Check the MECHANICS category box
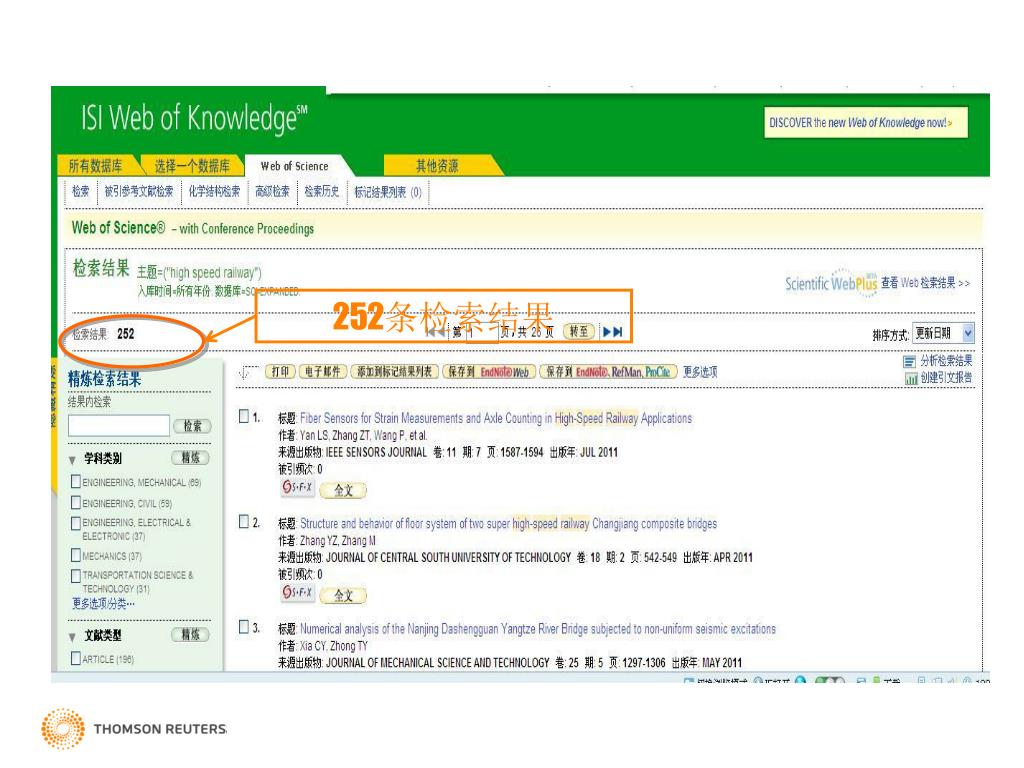This screenshot has width=1024, height=768. tap(76, 555)
